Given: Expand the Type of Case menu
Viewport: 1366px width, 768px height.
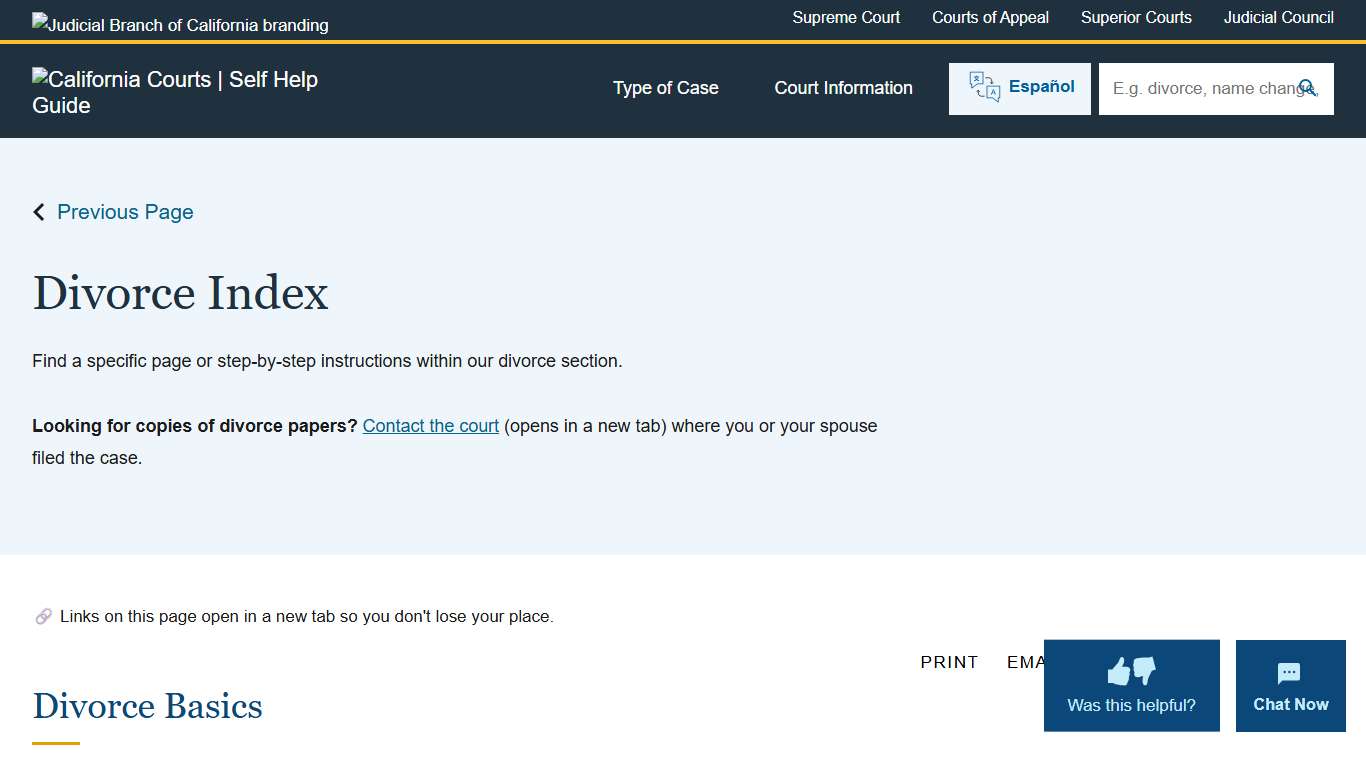Looking at the screenshot, I should [x=665, y=88].
